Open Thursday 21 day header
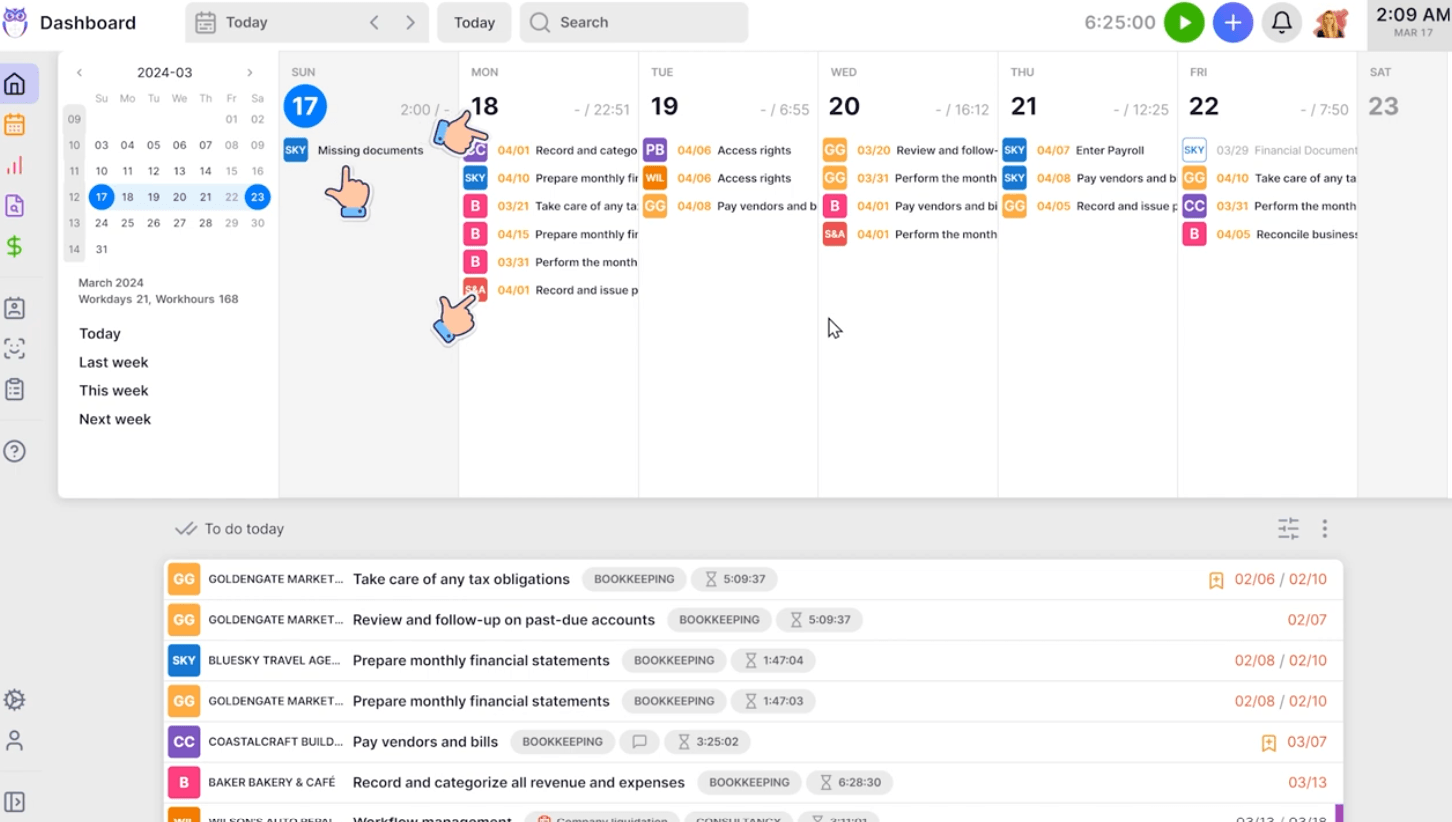 click(1024, 106)
